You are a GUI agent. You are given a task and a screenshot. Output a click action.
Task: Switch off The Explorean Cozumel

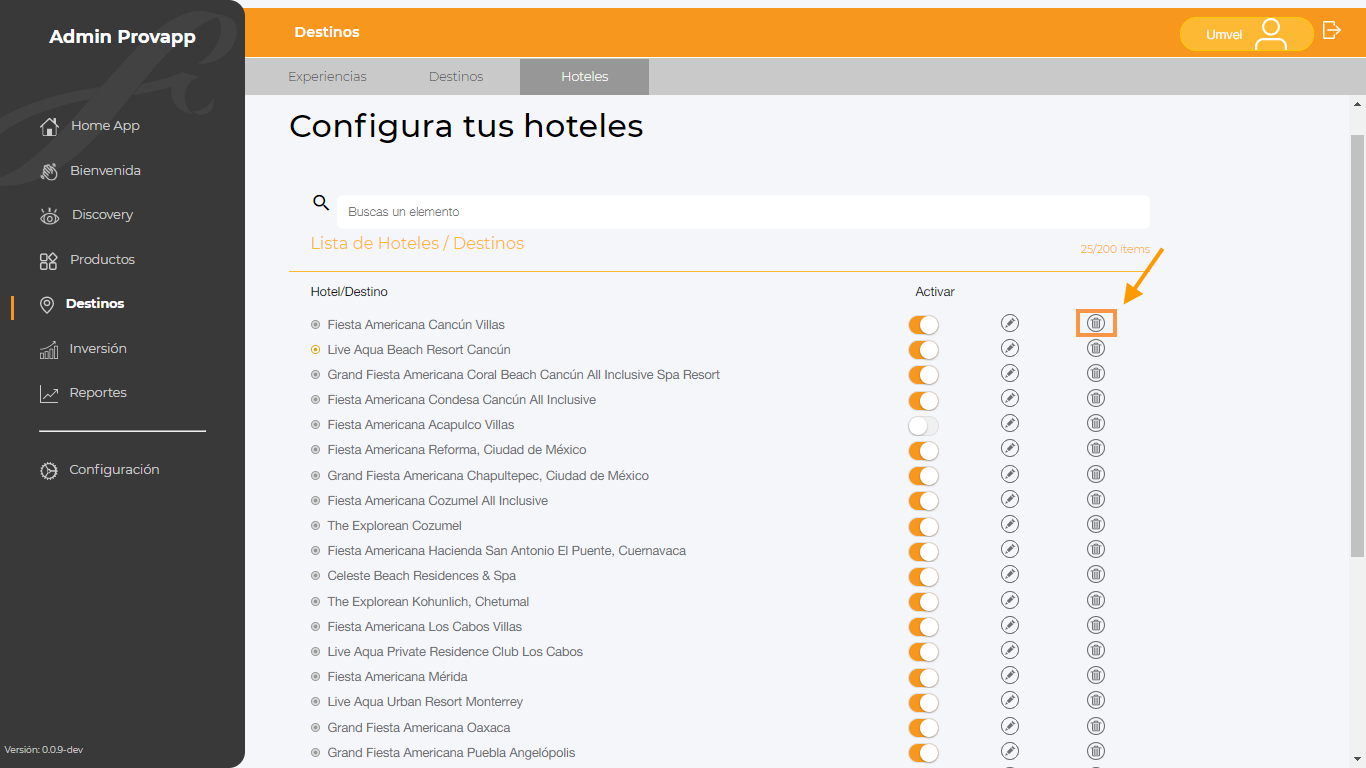coord(923,526)
